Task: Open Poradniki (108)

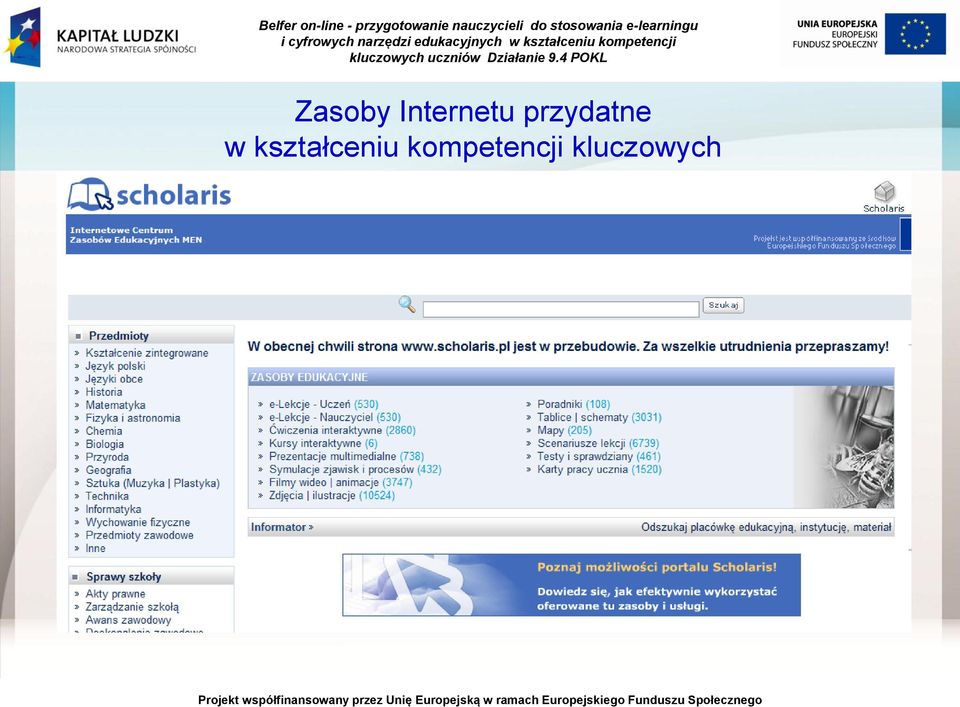Action: pyautogui.click(x=574, y=404)
